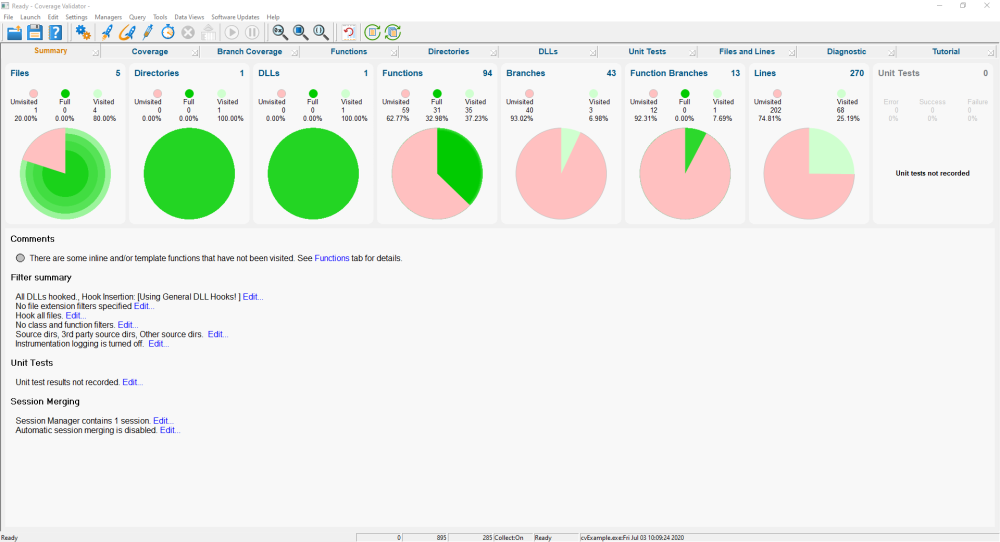Launch application with the blue rocket icon

tap(107, 33)
